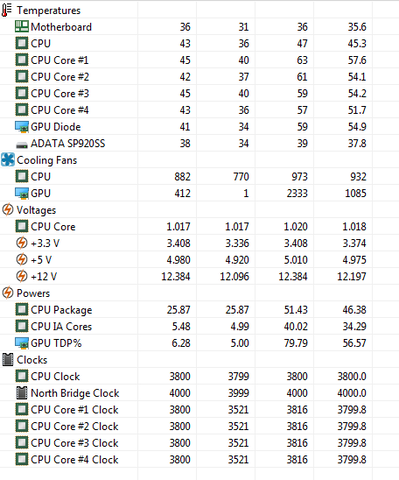The width and height of the screenshot is (399, 480).
Task: Click the CPU Package chip icon
Action: point(22,310)
